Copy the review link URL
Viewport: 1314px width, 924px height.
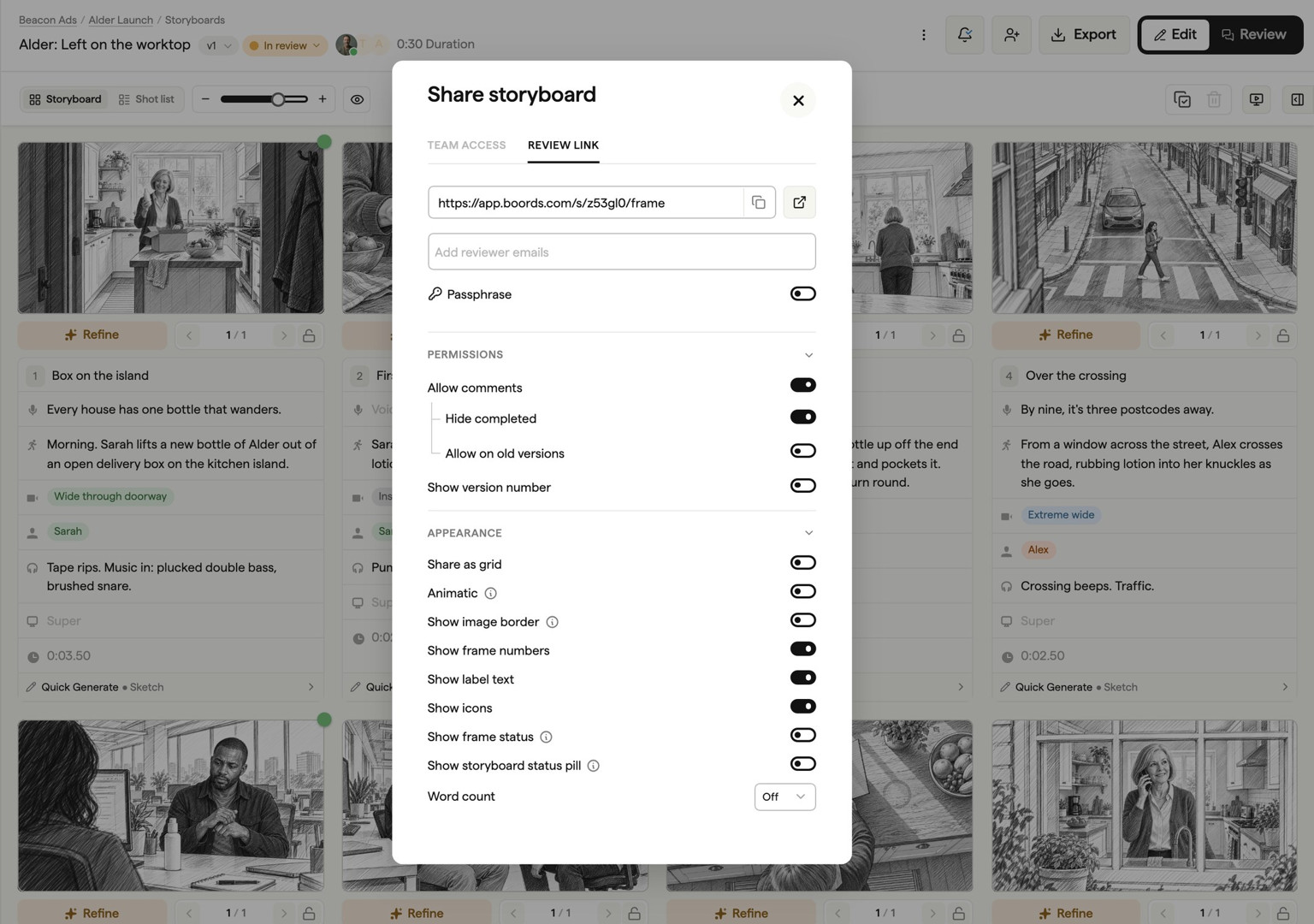tap(758, 203)
